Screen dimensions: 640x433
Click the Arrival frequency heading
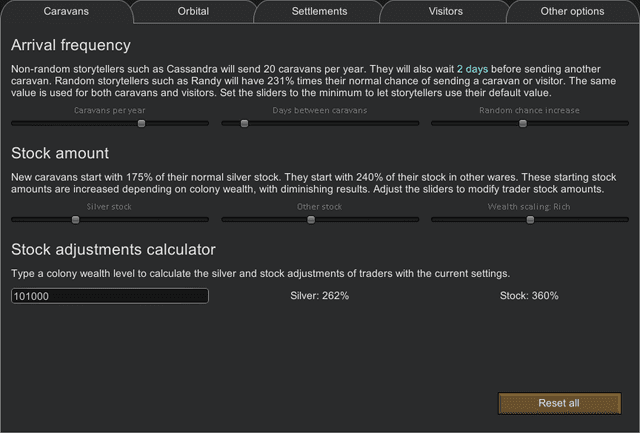click(70, 45)
